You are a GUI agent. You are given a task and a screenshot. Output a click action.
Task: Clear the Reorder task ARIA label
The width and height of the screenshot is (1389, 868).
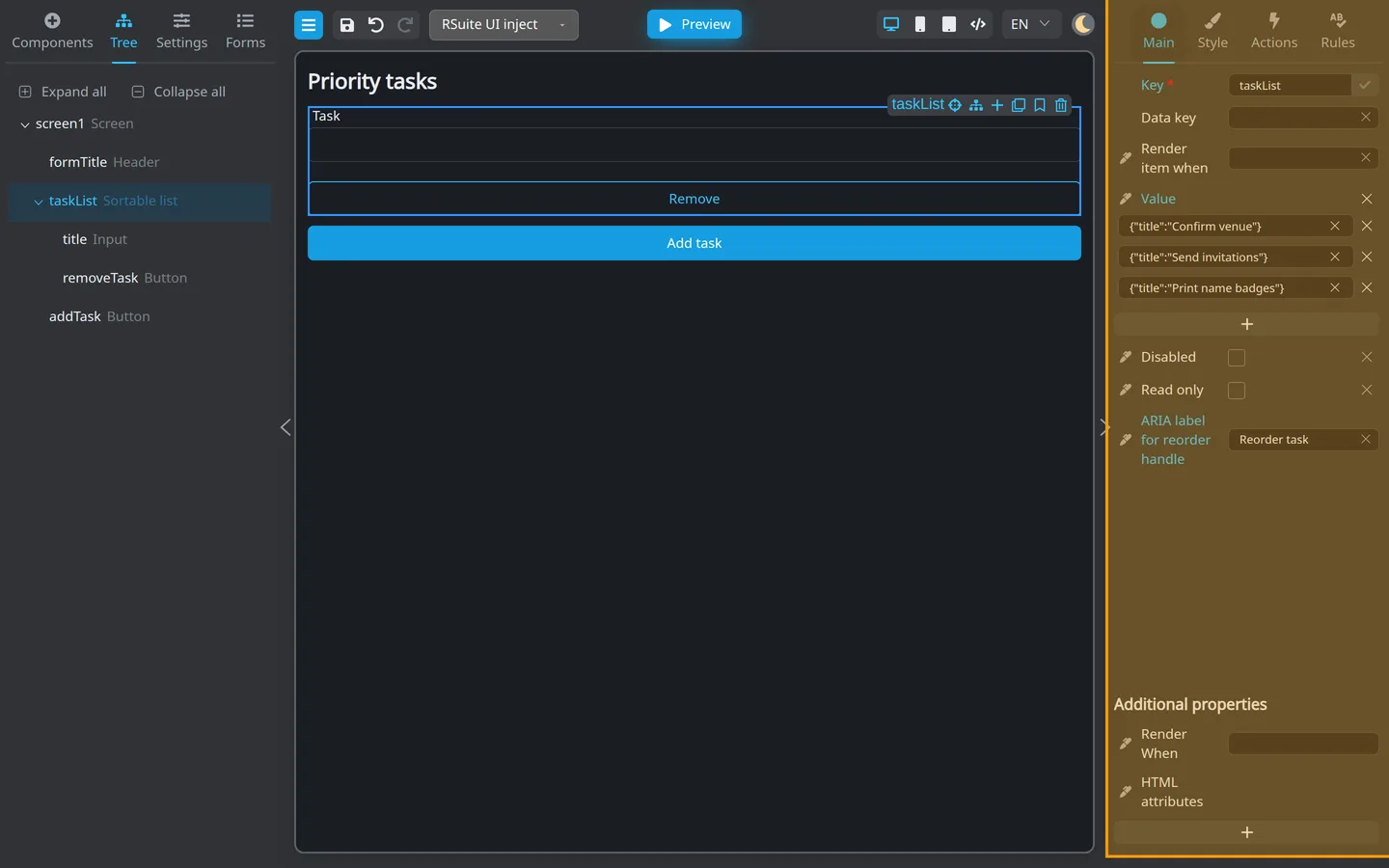[x=1366, y=439]
